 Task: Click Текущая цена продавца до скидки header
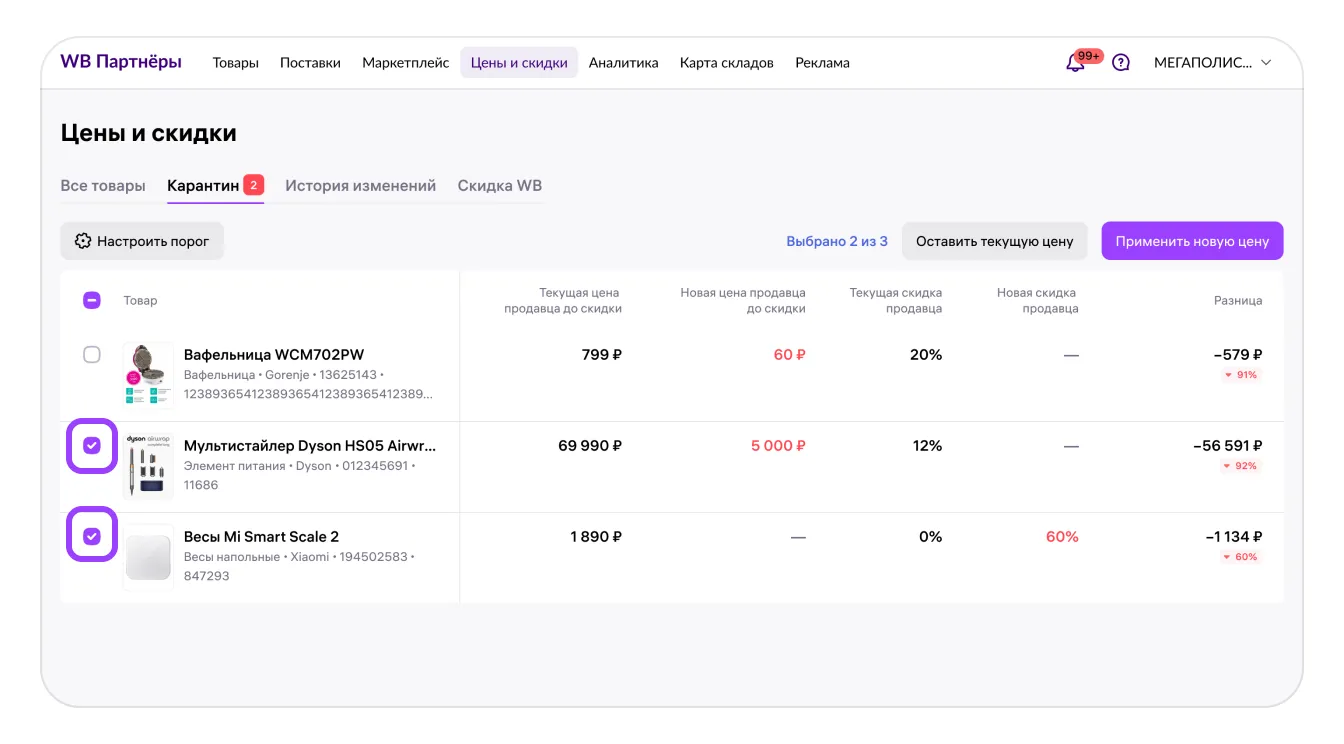(x=563, y=301)
